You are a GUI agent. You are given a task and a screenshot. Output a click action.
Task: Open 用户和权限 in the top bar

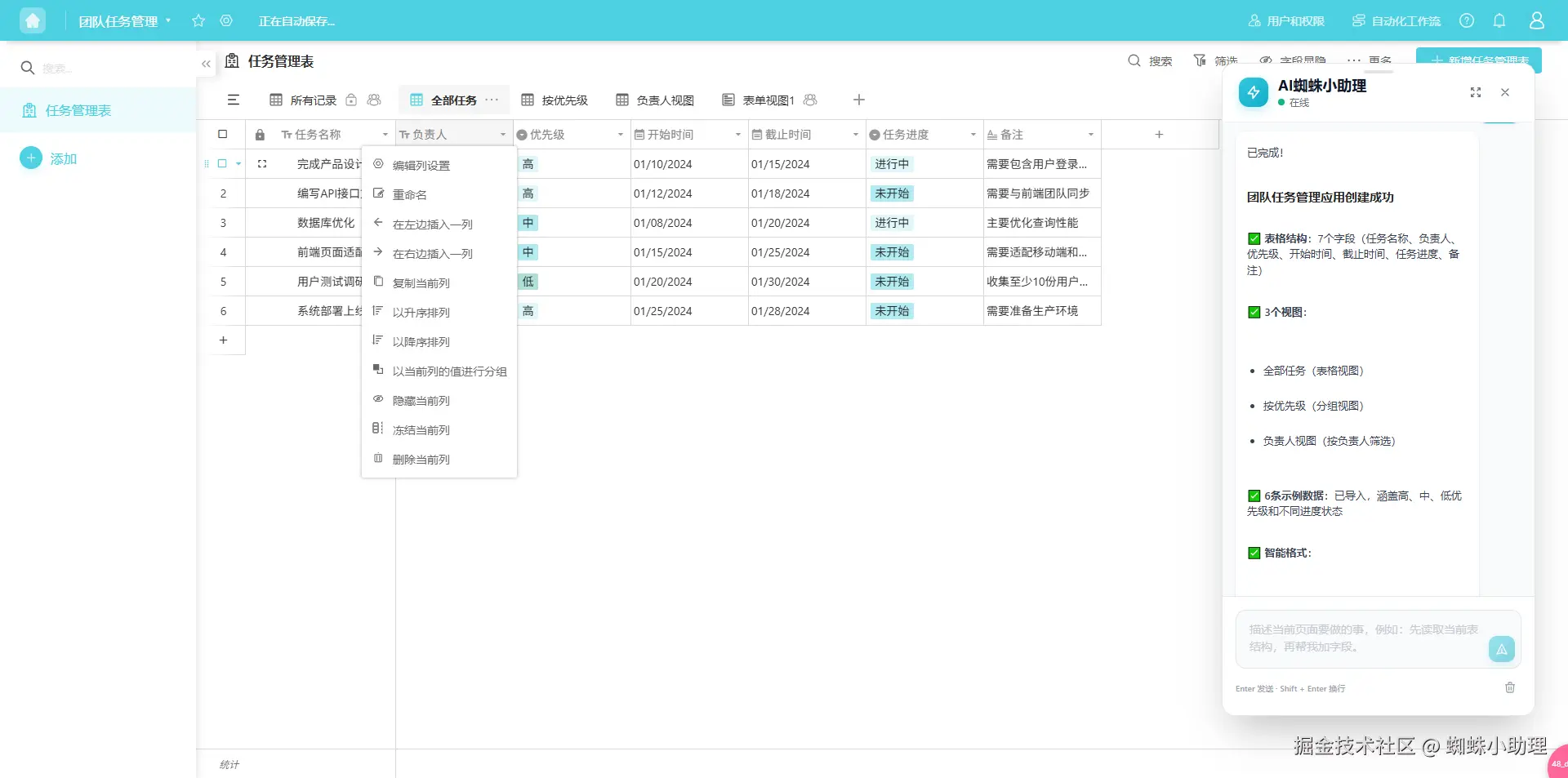1286,20
